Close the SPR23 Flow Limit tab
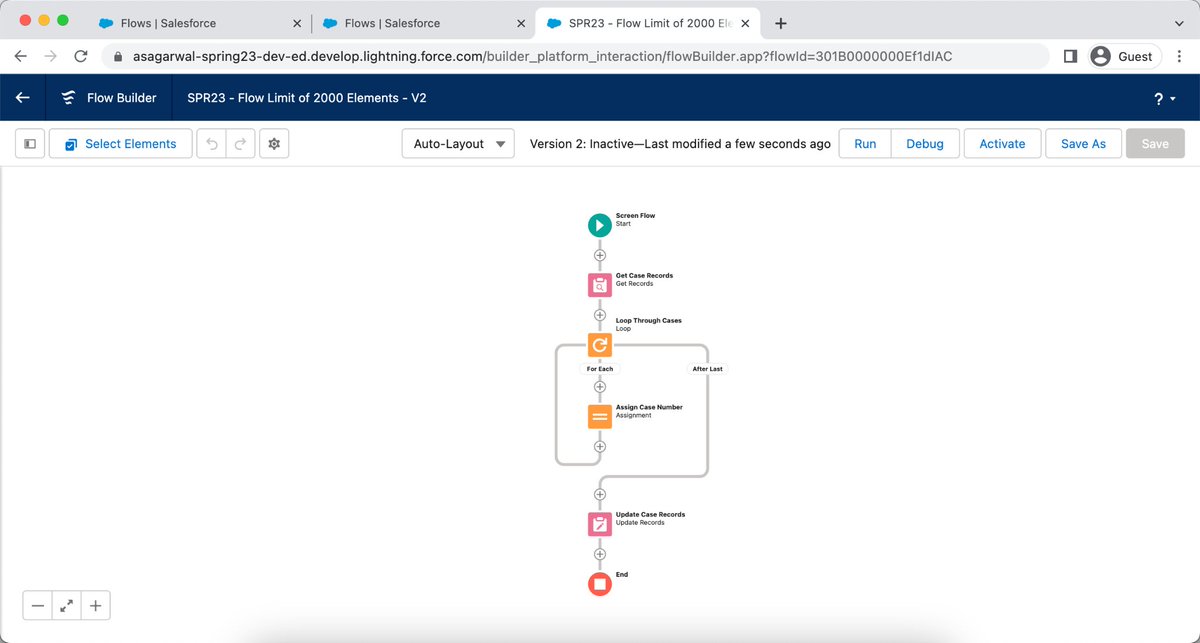 745,23
